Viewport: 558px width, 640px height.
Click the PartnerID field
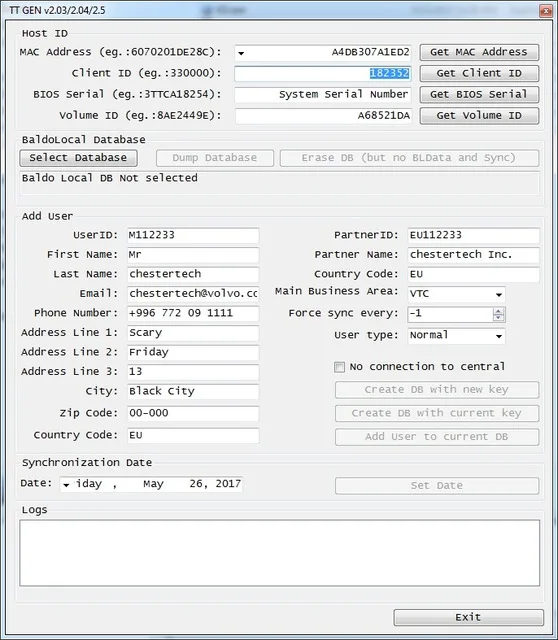tap(474, 236)
